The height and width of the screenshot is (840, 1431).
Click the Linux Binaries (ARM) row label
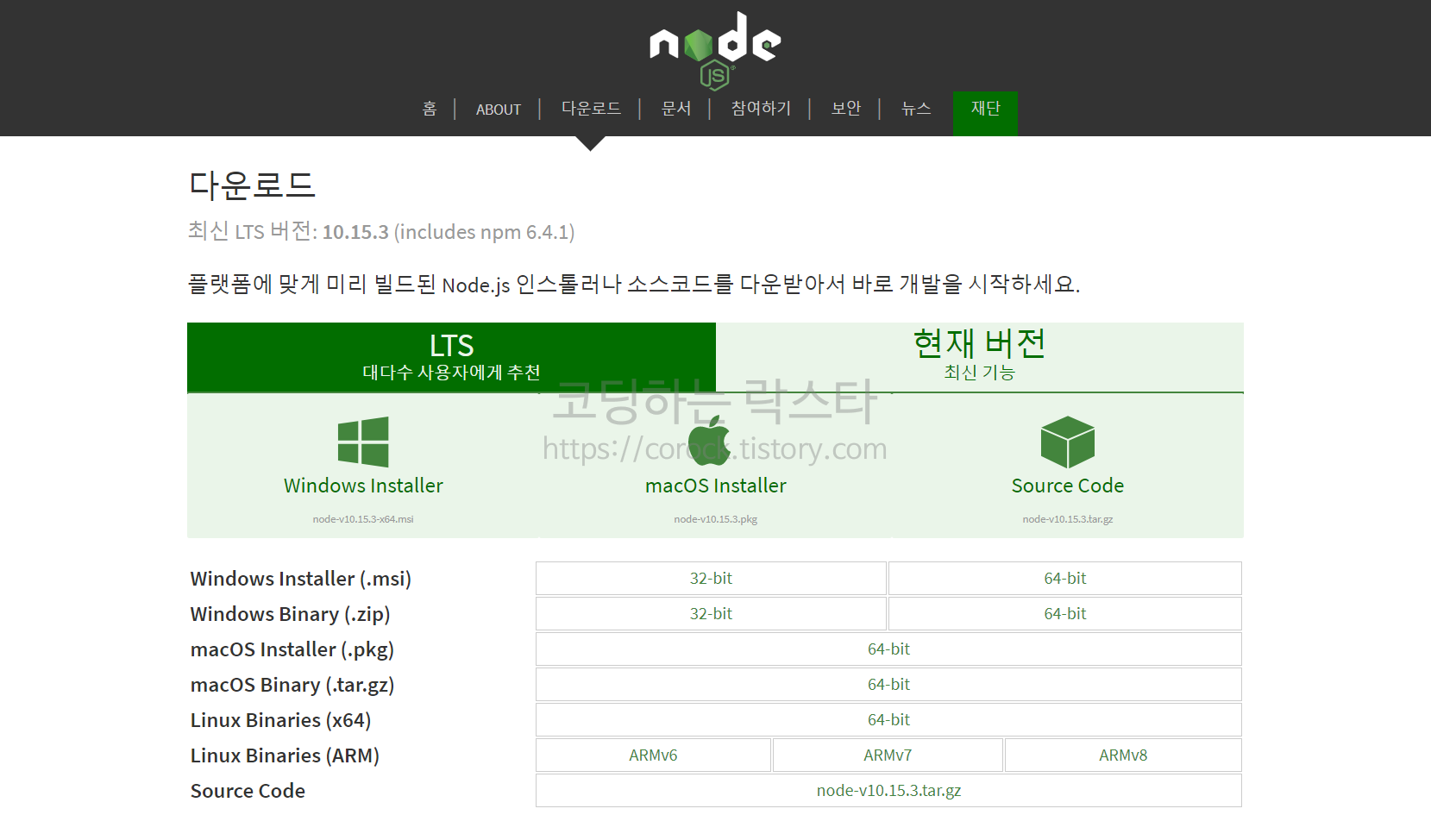pos(285,755)
